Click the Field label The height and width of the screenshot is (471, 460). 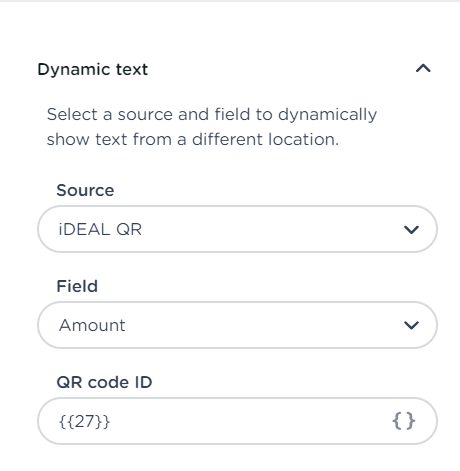click(77, 286)
